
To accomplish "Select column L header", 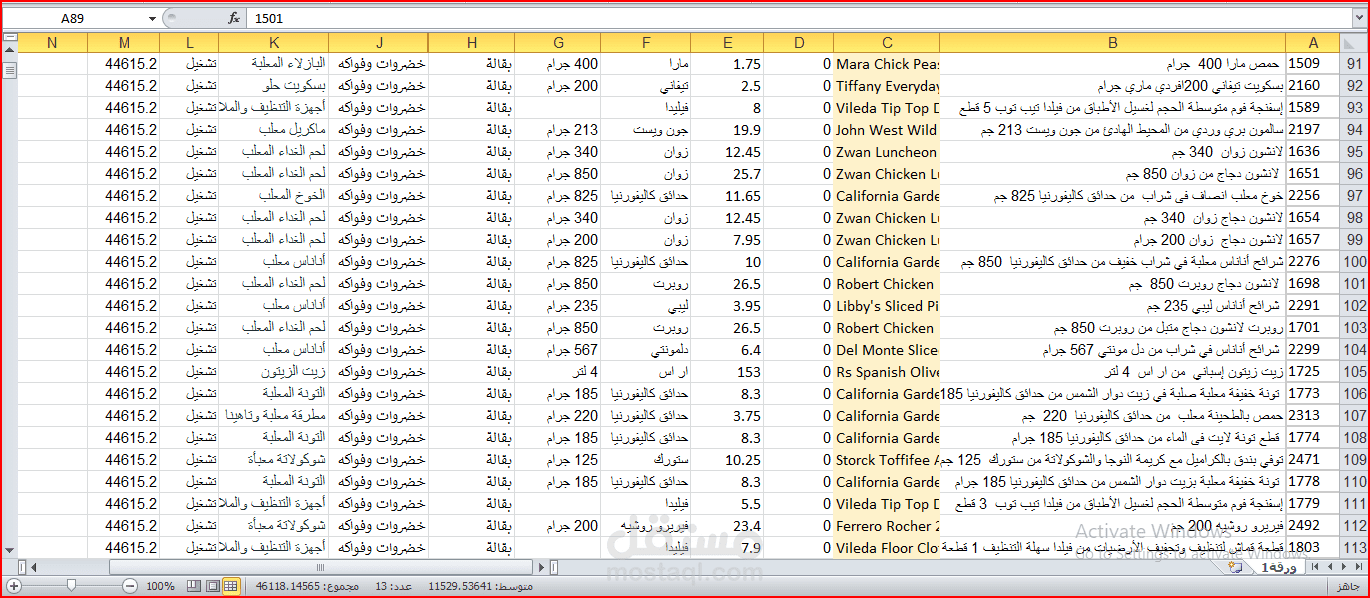I will pos(189,42).
